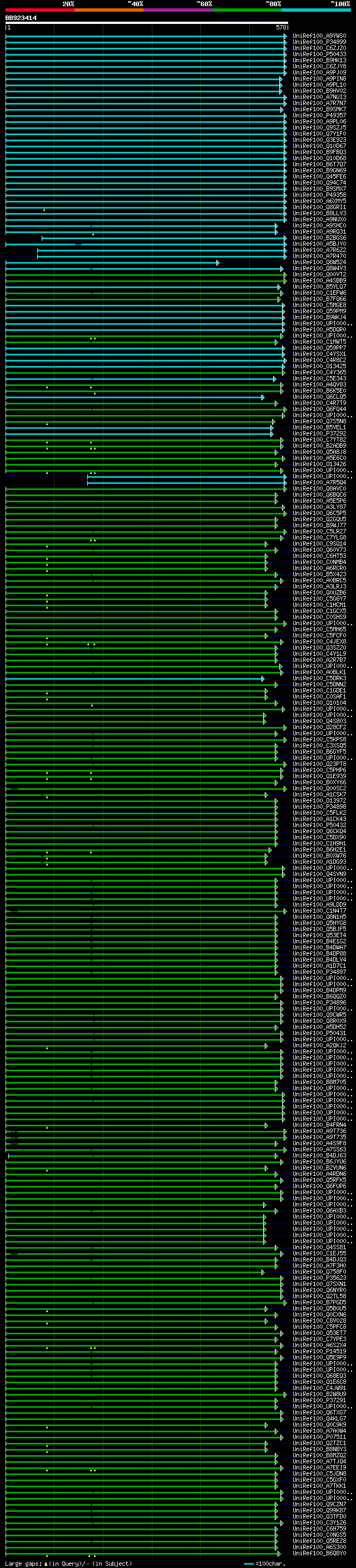The width and height of the screenshot is (356, 1568).
Task: Select the UniRef100_Q9SZJ5 label
Action: pyautogui.click(x=319, y=127)
